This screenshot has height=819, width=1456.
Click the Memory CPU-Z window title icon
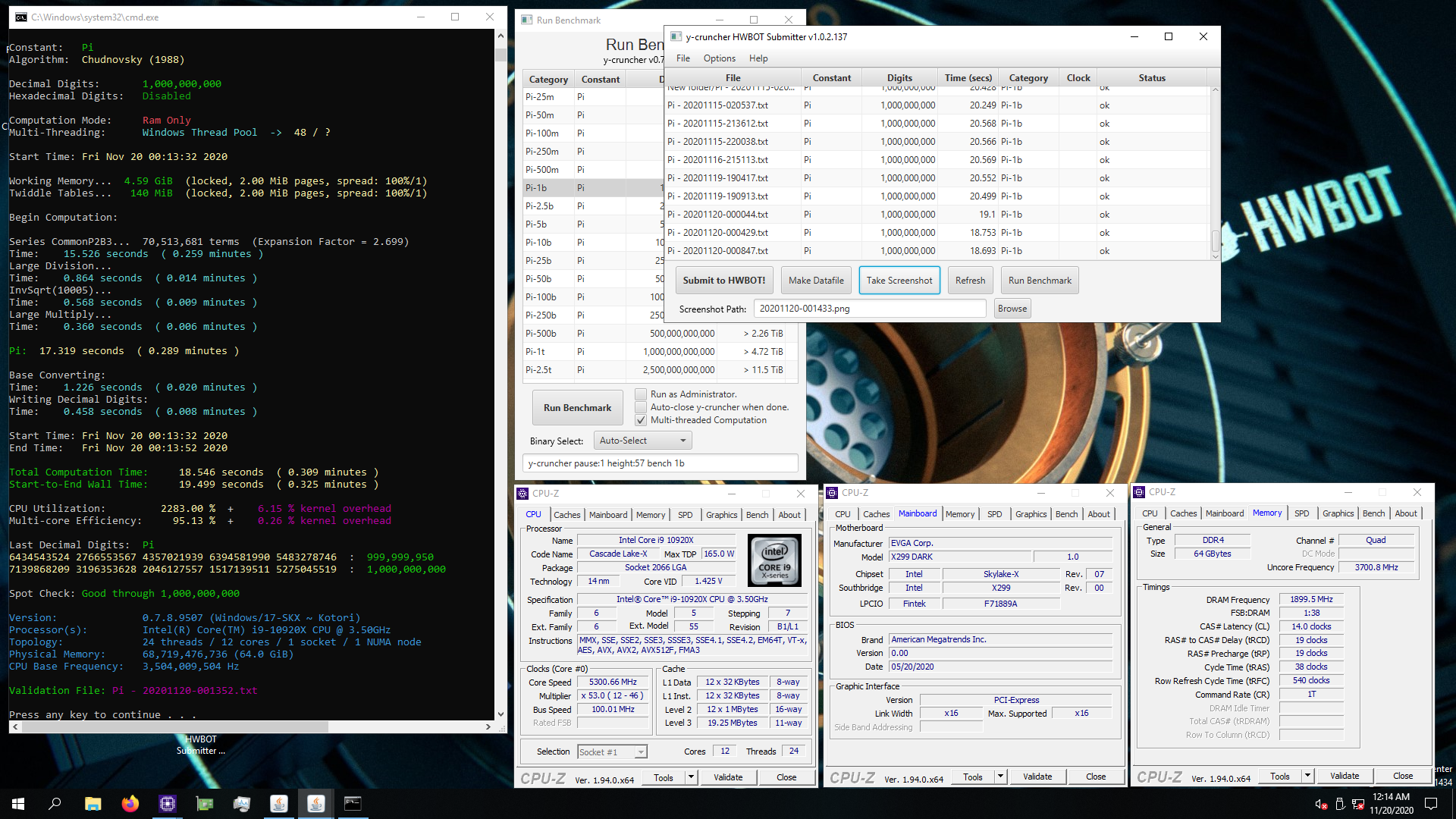pos(1139,492)
